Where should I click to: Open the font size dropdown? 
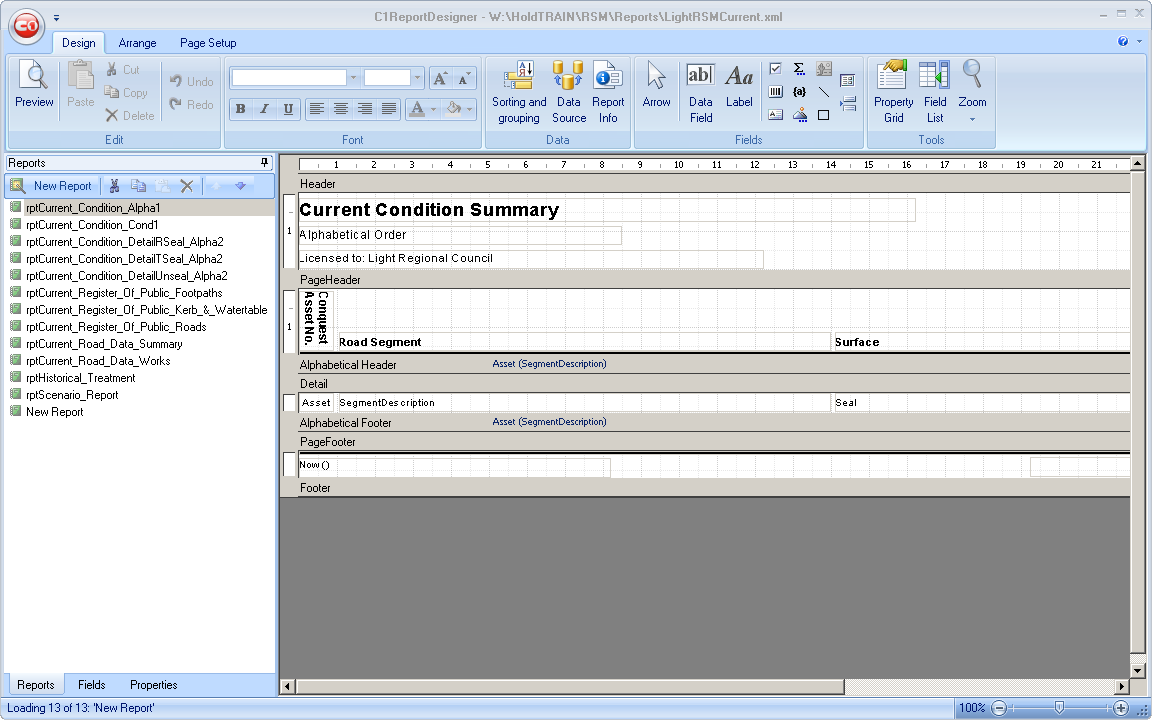click(x=417, y=77)
